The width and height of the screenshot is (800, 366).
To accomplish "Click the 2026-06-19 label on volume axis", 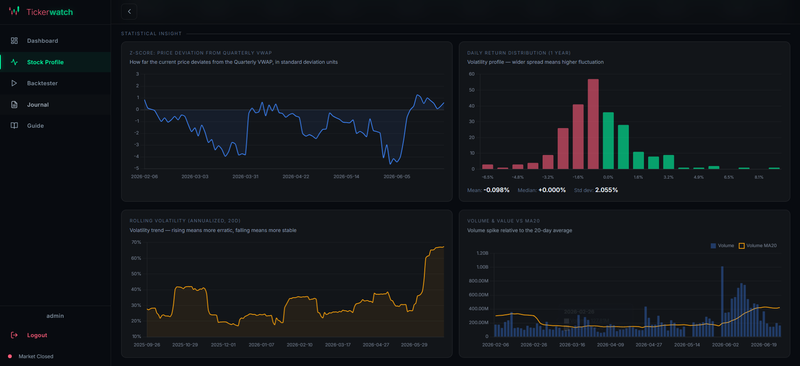I will click(x=765, y=345).
